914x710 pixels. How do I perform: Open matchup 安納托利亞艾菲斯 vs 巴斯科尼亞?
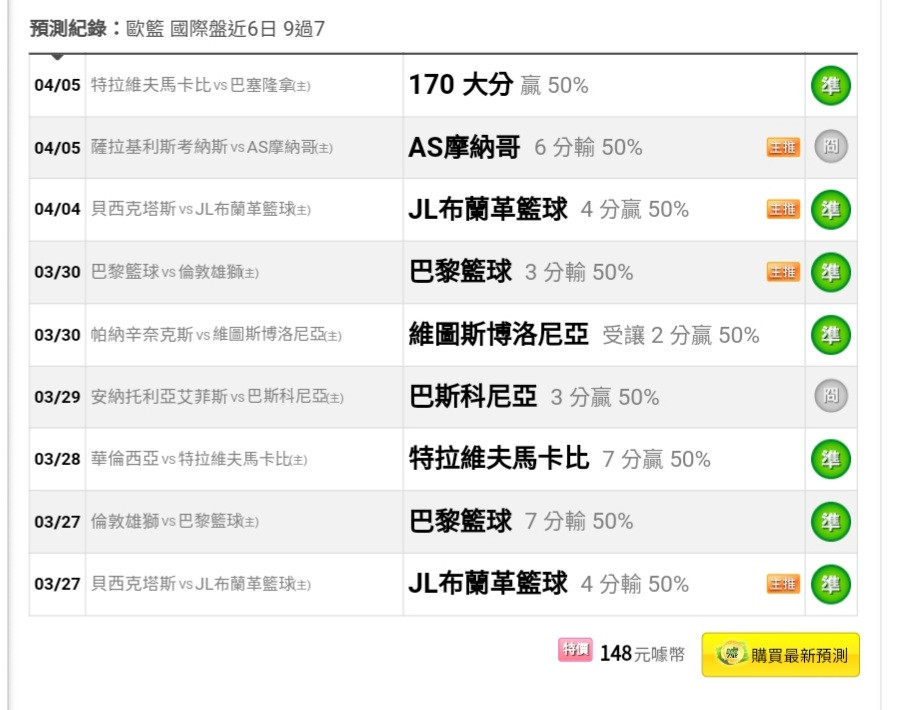(x=216, y=397)
